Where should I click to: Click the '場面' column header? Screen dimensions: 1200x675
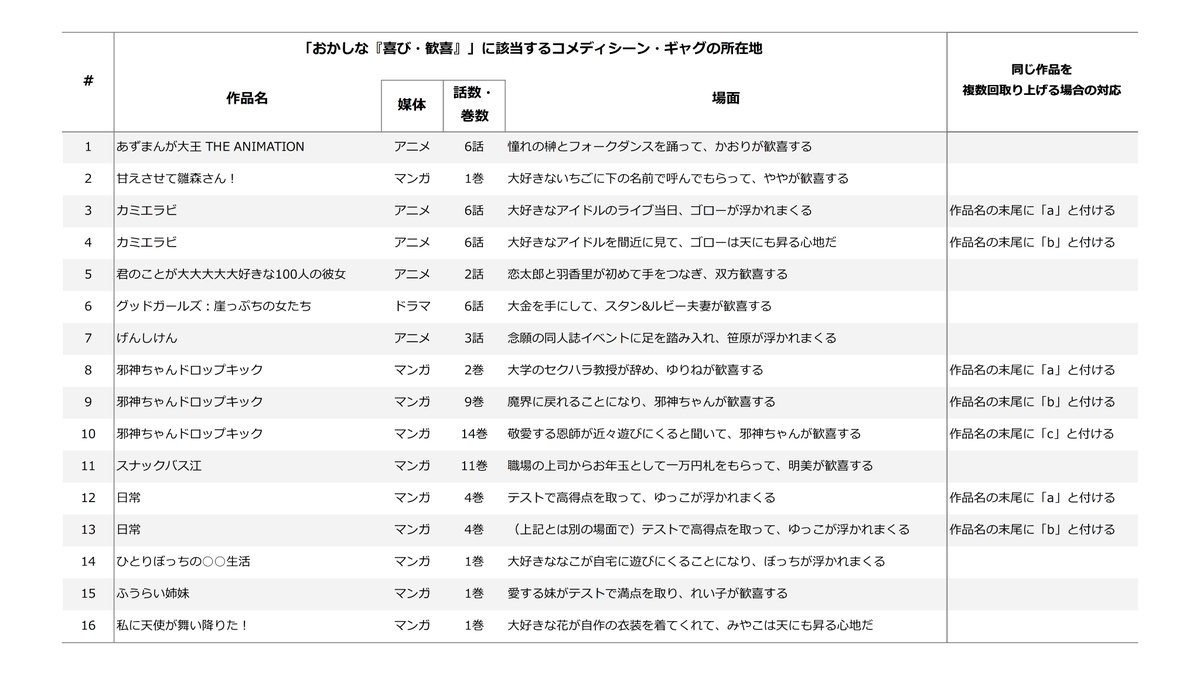click(725, 100)
